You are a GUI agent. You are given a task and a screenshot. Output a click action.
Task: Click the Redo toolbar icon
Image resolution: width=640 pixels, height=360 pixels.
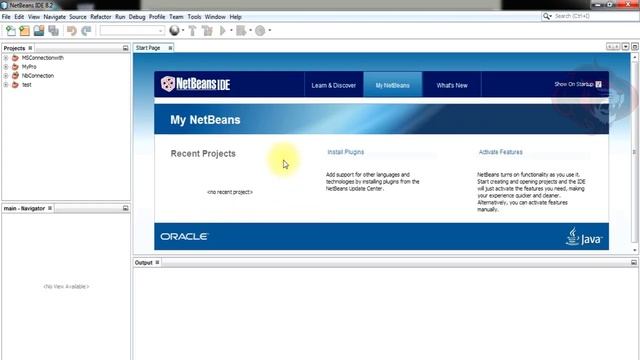click(86, 31)
